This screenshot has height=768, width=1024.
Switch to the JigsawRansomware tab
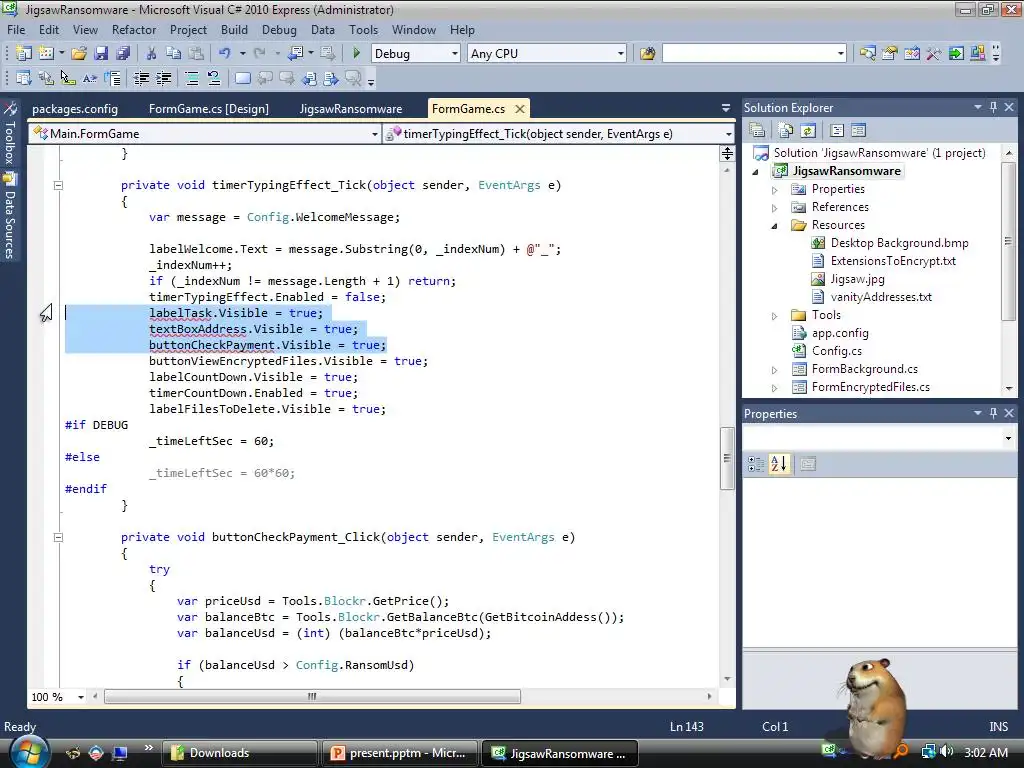351,108
